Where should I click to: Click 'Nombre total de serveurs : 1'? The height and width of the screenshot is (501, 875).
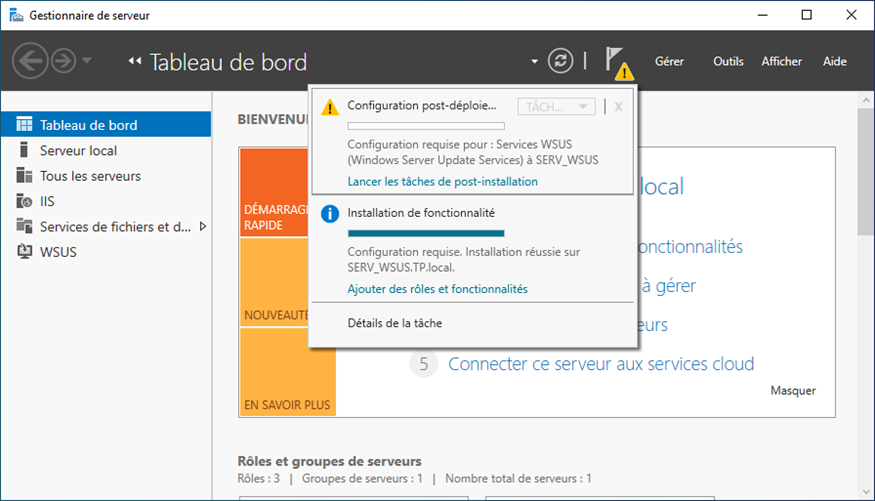pyautogui.click(x=518, y=479)
